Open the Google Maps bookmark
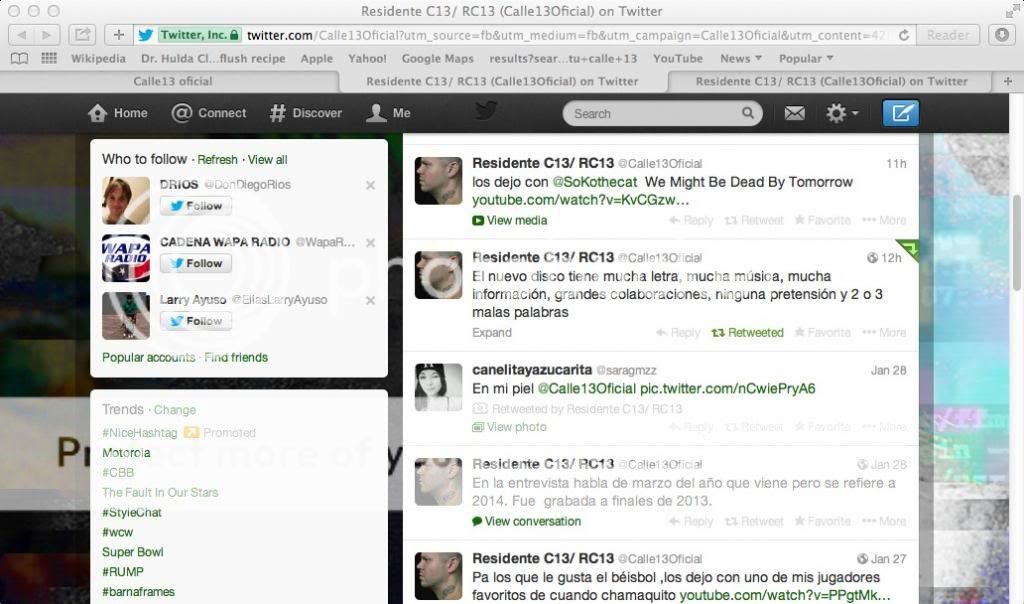The image size is (1024, 604). click(x=438, y=59)
